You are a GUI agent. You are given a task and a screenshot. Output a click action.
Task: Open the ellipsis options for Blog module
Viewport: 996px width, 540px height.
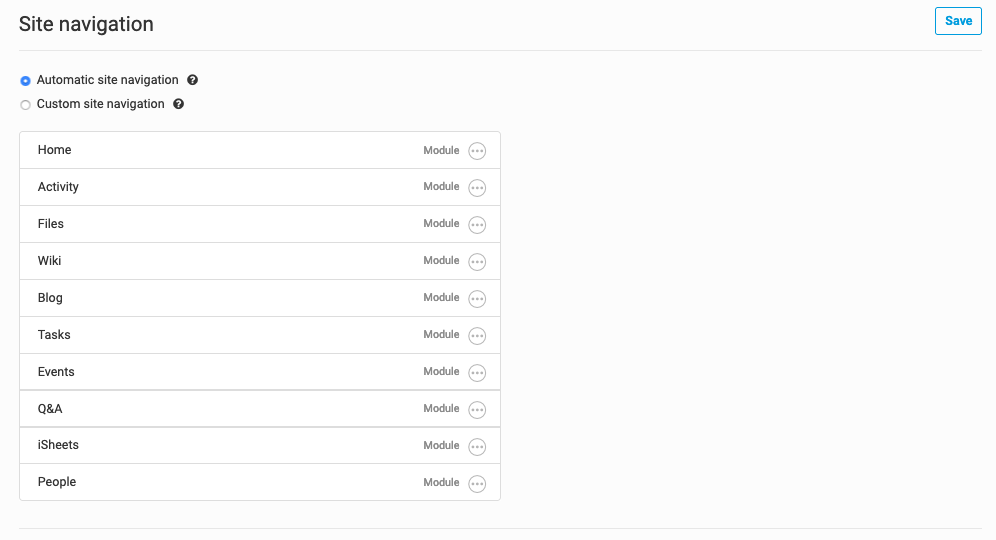[x=477, y=299]
